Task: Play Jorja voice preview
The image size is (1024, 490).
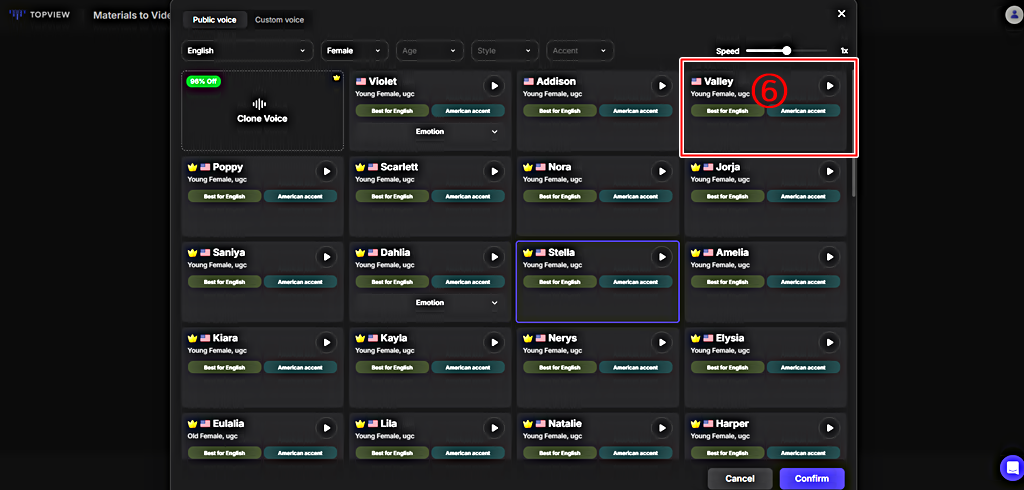Action: tap(829, 171)
